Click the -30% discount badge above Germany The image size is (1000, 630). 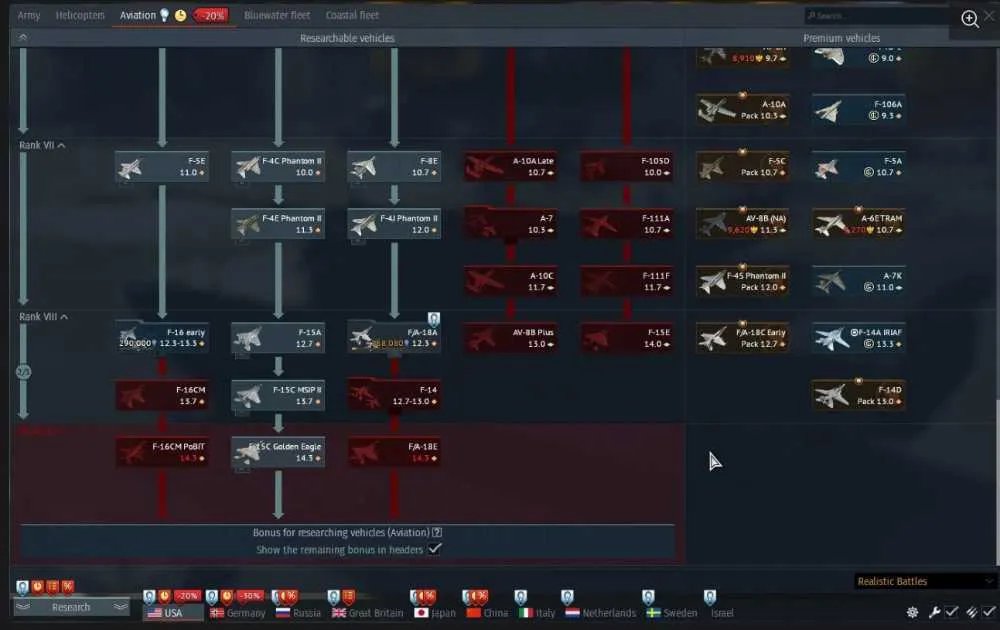coord(249,596)
